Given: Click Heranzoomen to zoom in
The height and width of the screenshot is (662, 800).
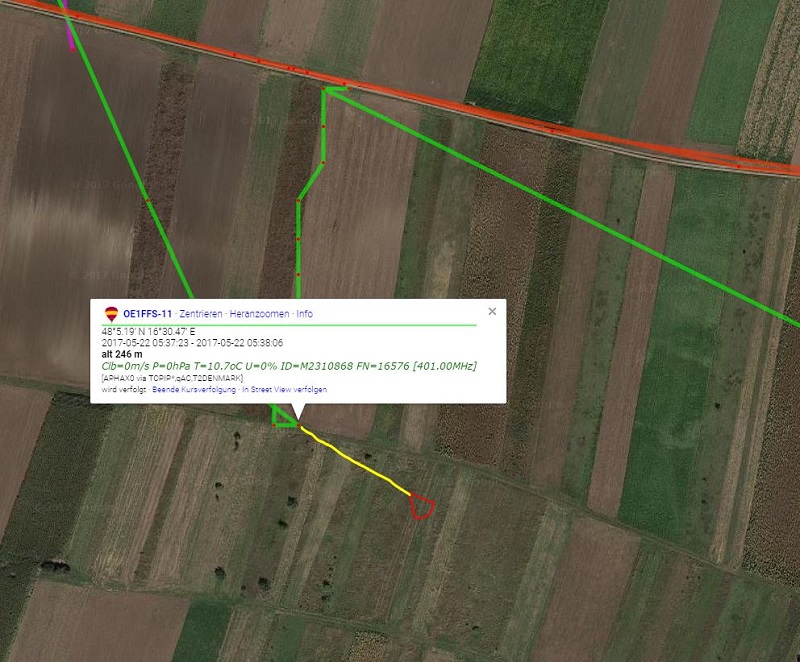Looking at the screenshot, I should click(x=259, y=314).
